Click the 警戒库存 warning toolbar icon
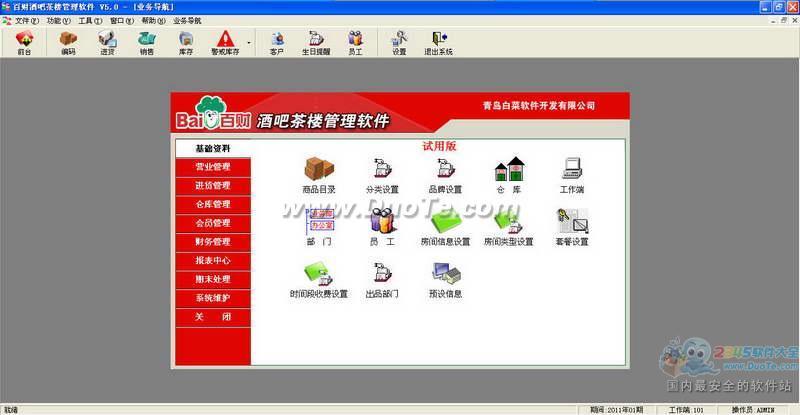 pos(225,43)
